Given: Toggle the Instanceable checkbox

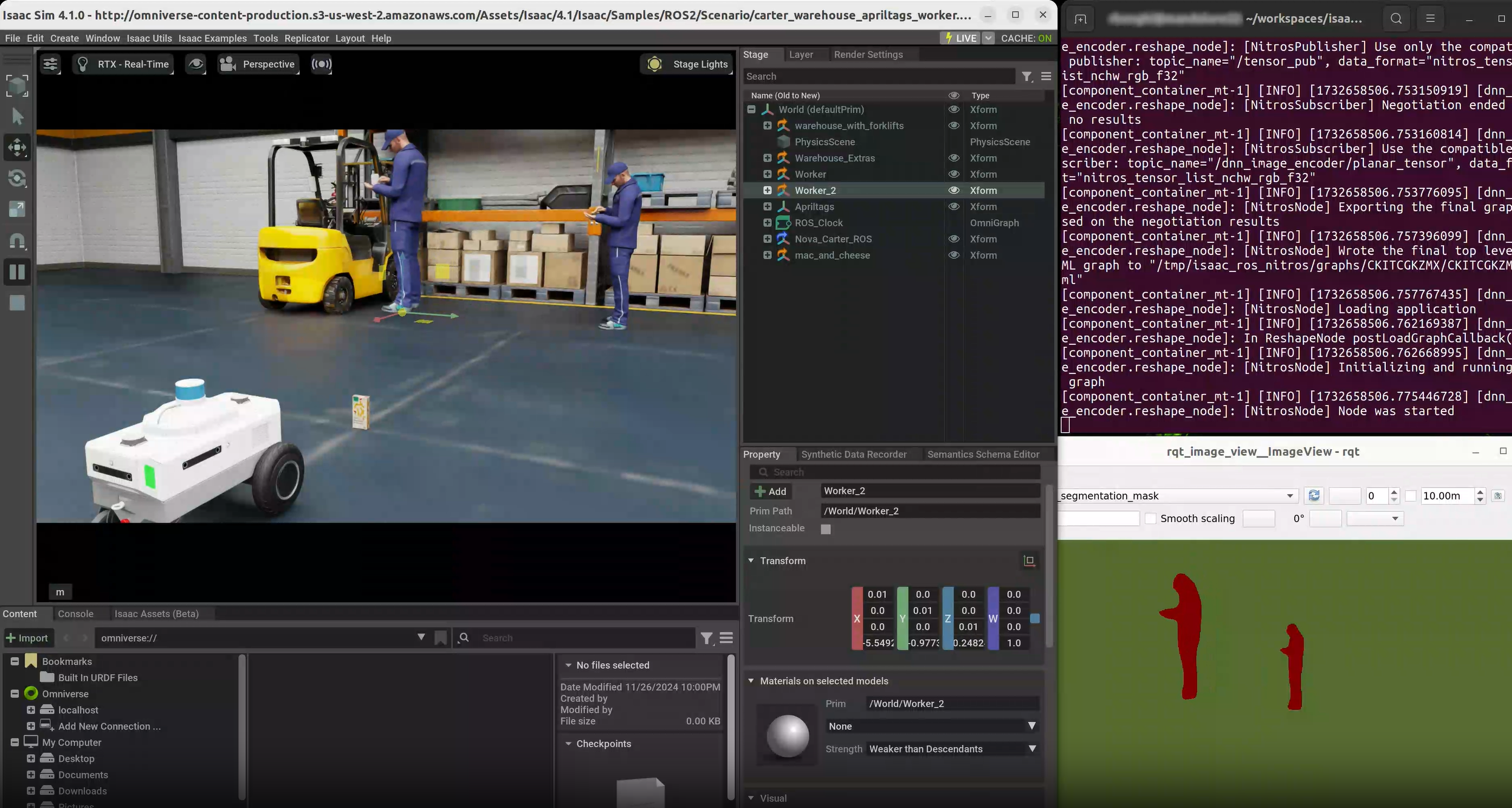Looking at the screenshot, I should [x=826, y=529].
